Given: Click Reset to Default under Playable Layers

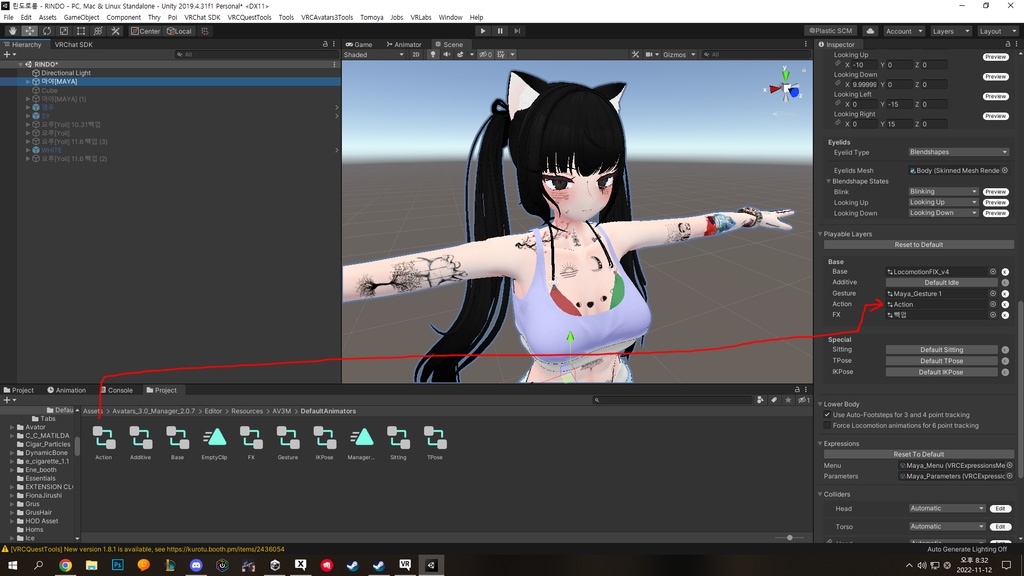Looking at the screenshot, I should coord(918,245).
